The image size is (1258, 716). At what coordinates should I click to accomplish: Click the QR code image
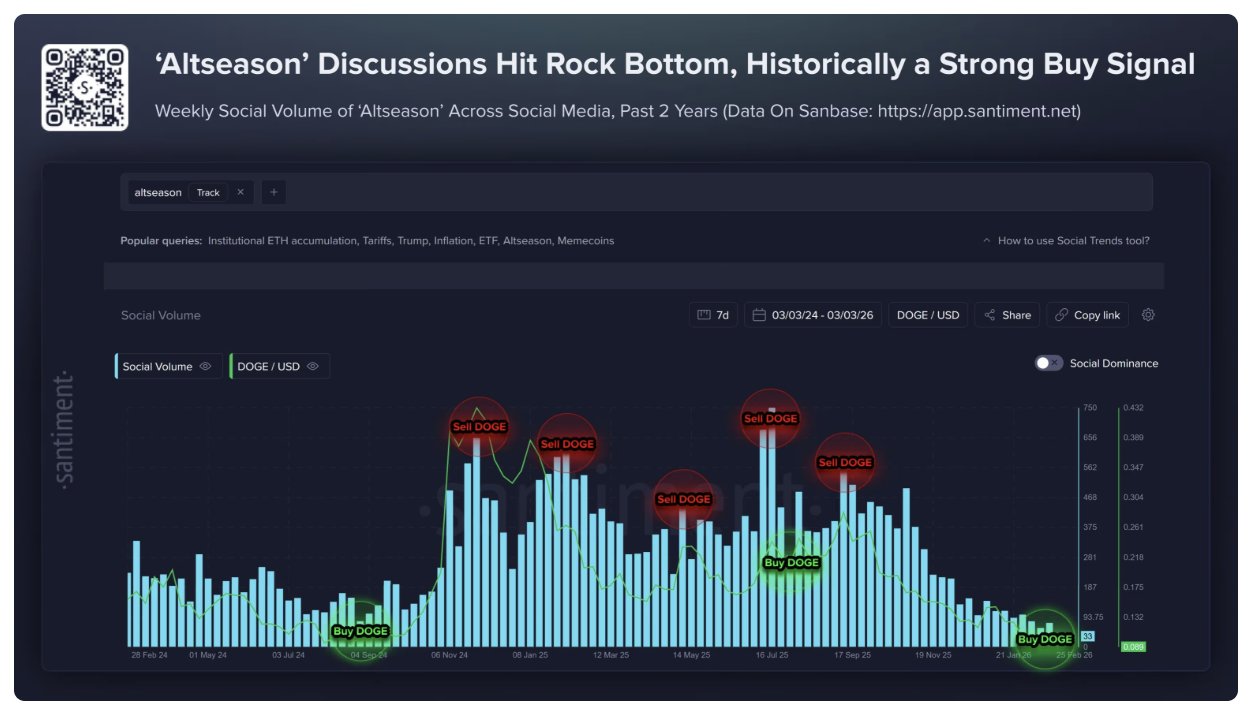click(x=85, y=87)
